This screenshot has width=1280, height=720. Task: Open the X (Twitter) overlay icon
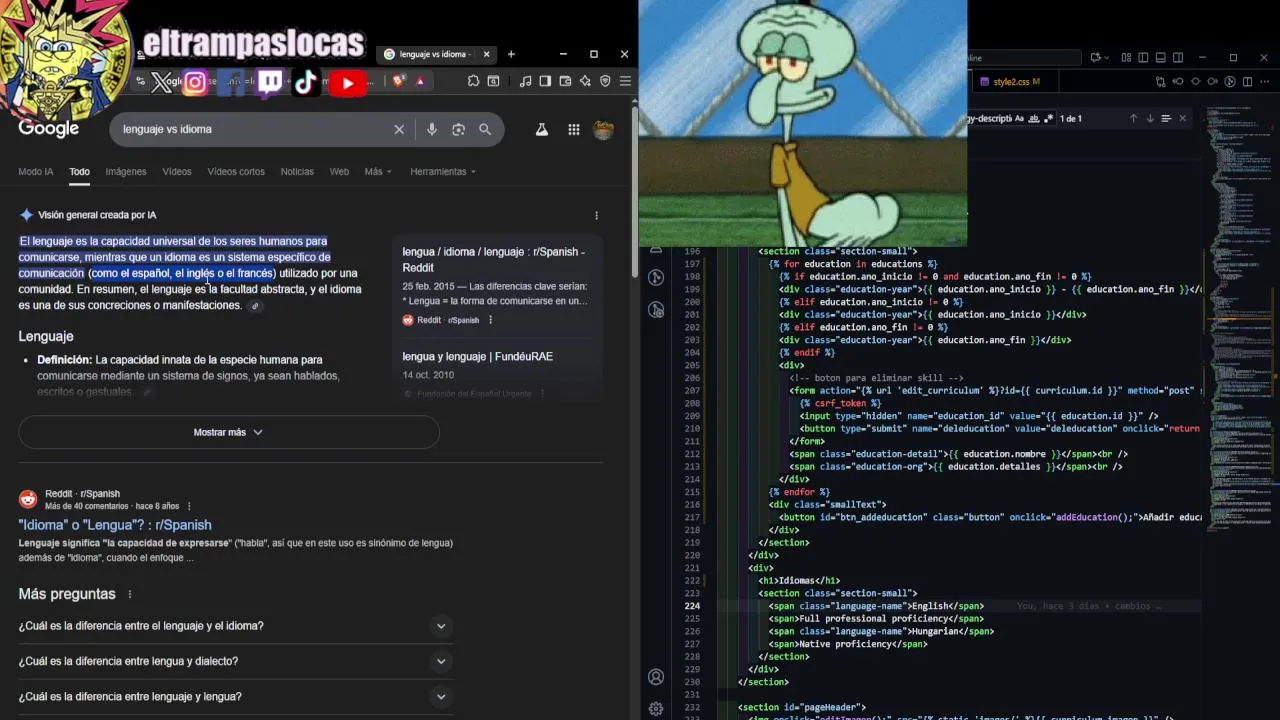click(161, 83)
